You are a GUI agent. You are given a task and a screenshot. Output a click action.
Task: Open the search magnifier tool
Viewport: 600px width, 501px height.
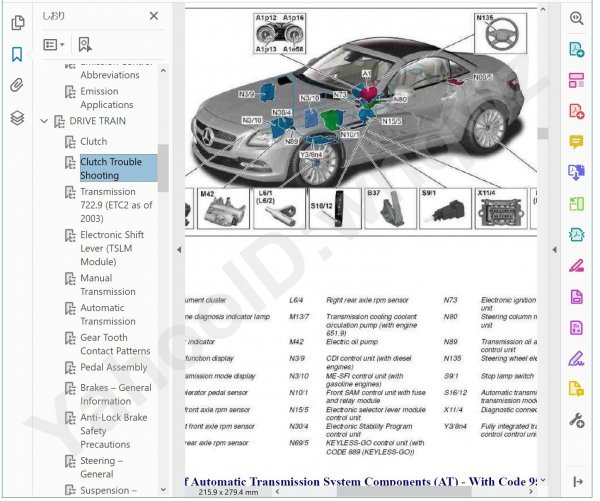coord(576,18)
